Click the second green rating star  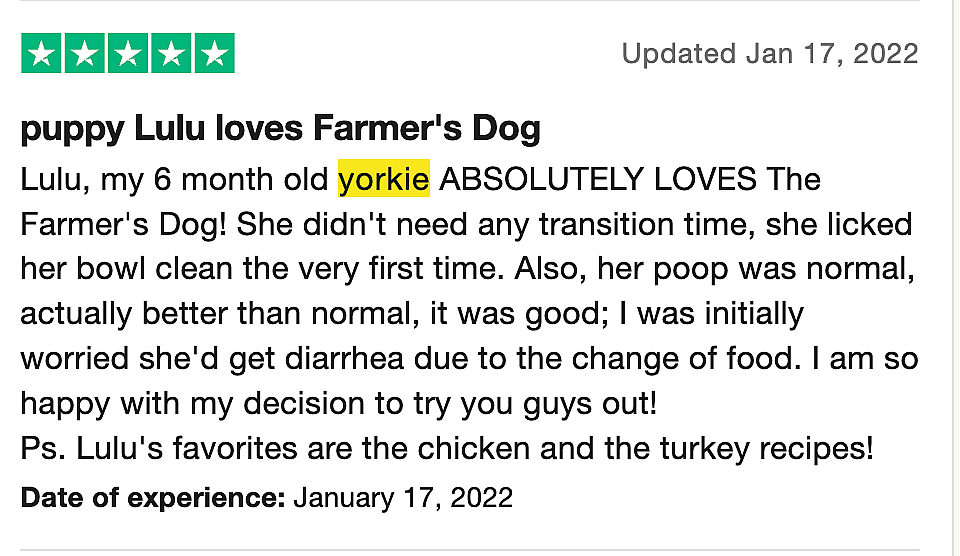pos(84,53)
